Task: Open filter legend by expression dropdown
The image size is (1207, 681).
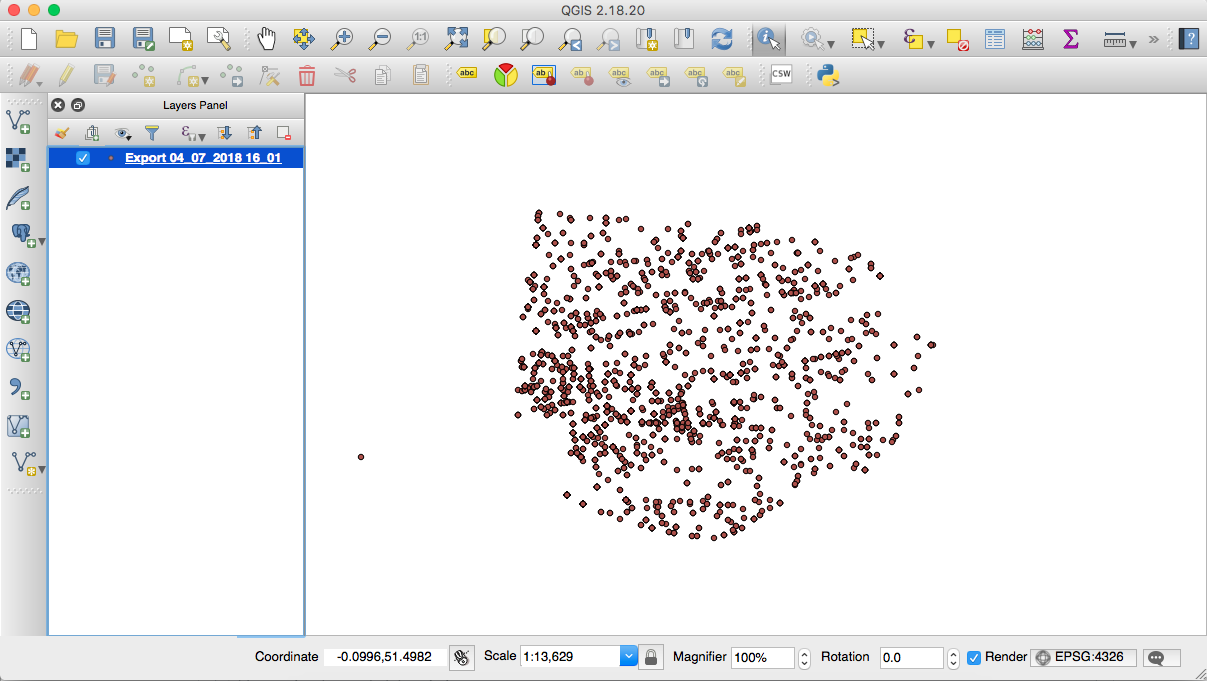Action: point(192,132)
